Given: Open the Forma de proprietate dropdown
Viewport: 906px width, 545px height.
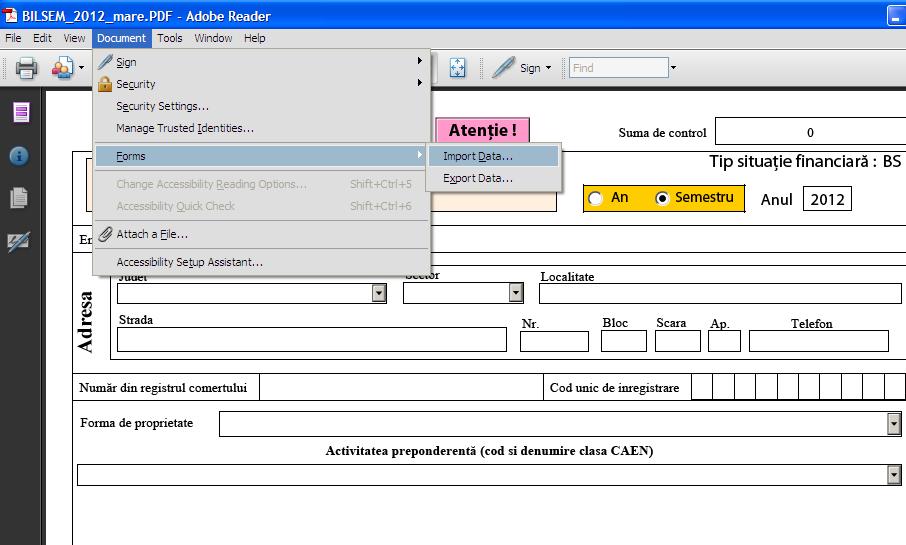Looking at the screenshot, I should pyautogui.click(x=893, y=424).
